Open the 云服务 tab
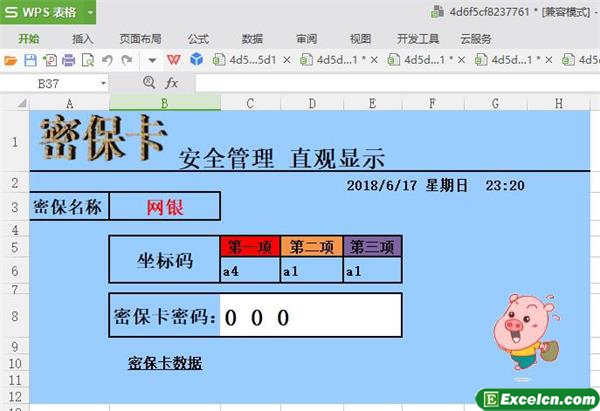Image resolution: width=600 pixels, height=411 pixels. (476, 39)
